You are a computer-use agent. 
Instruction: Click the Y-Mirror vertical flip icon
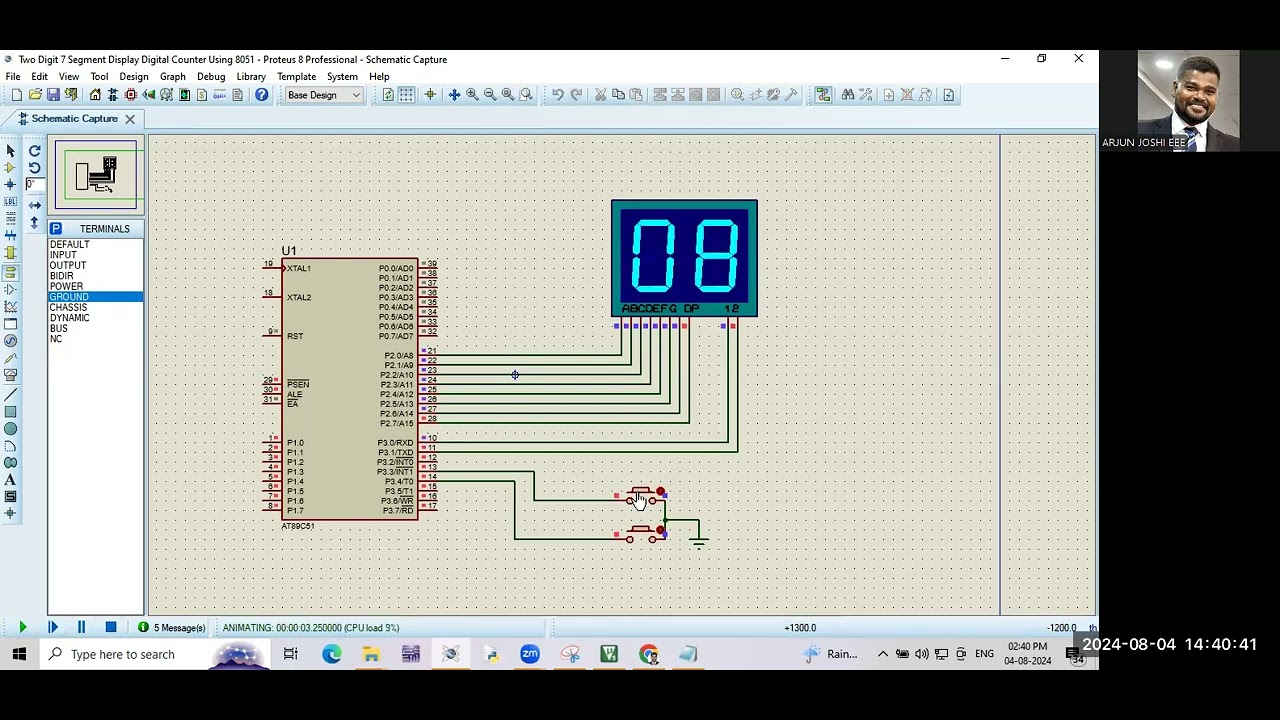click(x=35, y=222)
